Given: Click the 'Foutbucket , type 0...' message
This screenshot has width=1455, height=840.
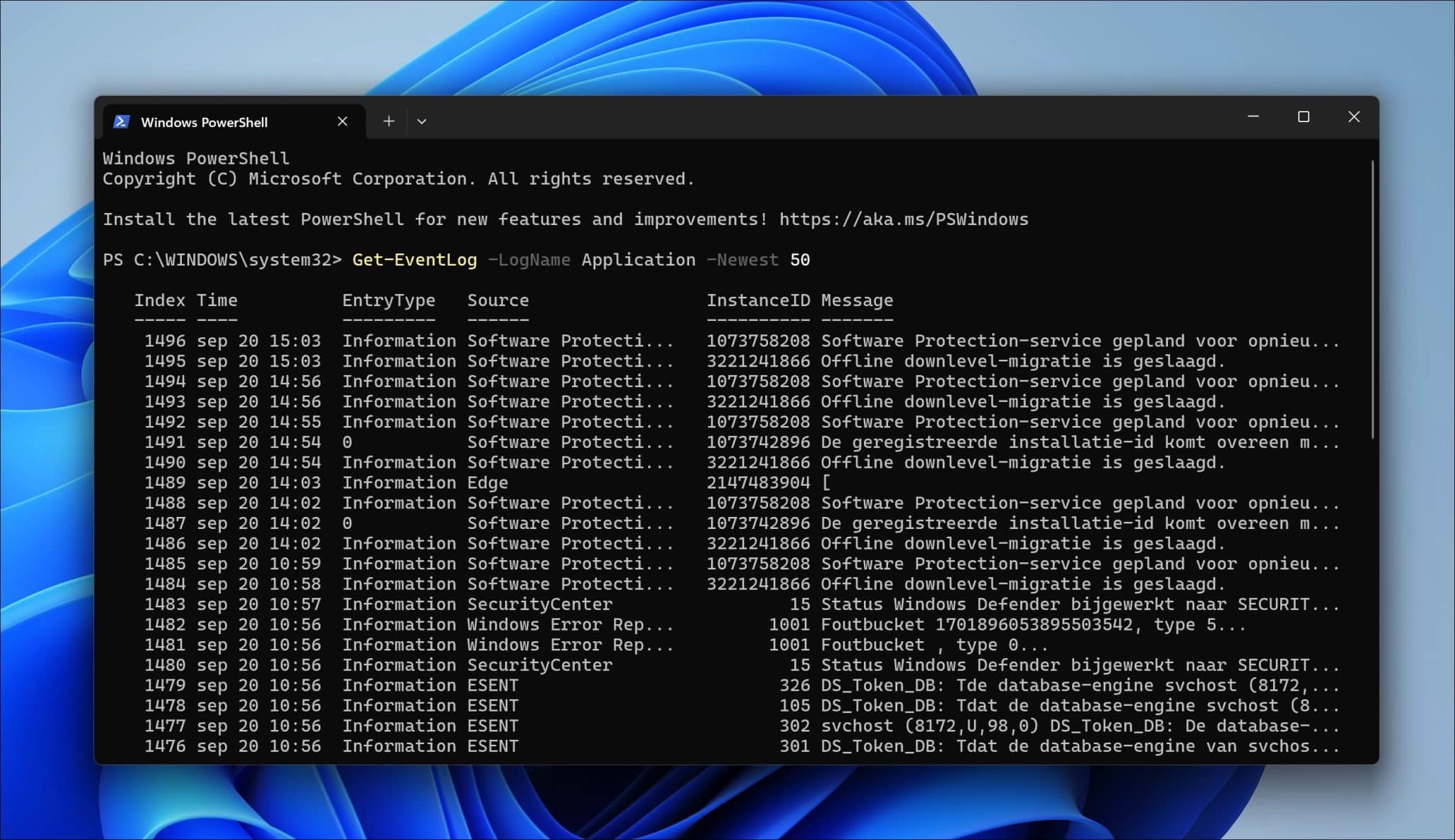Looking at the screenshot, I should point(934,645).
